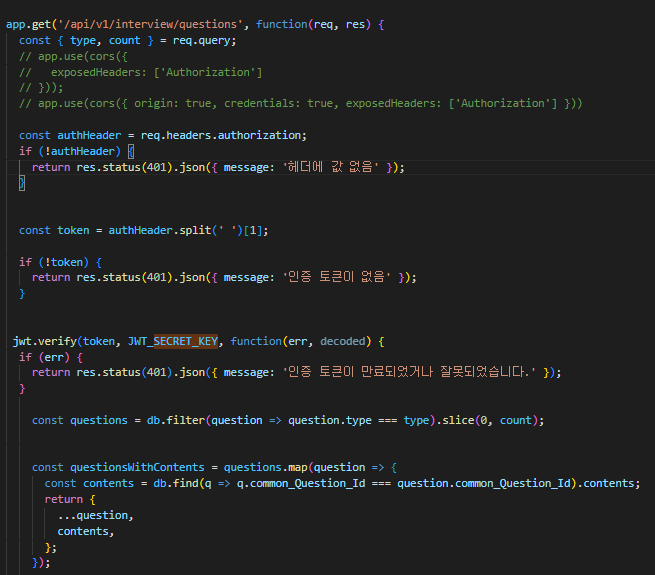This screenshot has height=575, width=655.
Task: Click the highlighted 'SECRET_KEY' text
Action: (185, 341)
